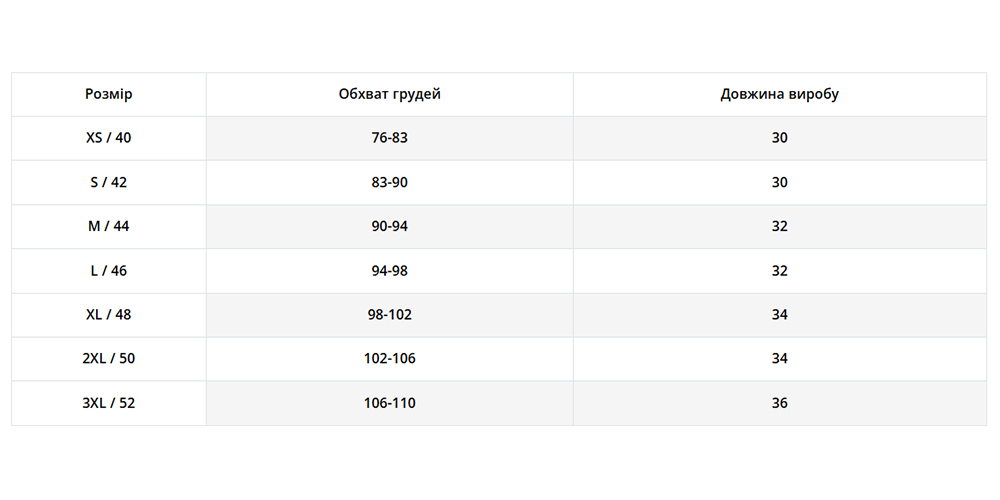Select the S / 42 size cell
This screenshot has height=500, width=1000.
[x=109, y=182]
